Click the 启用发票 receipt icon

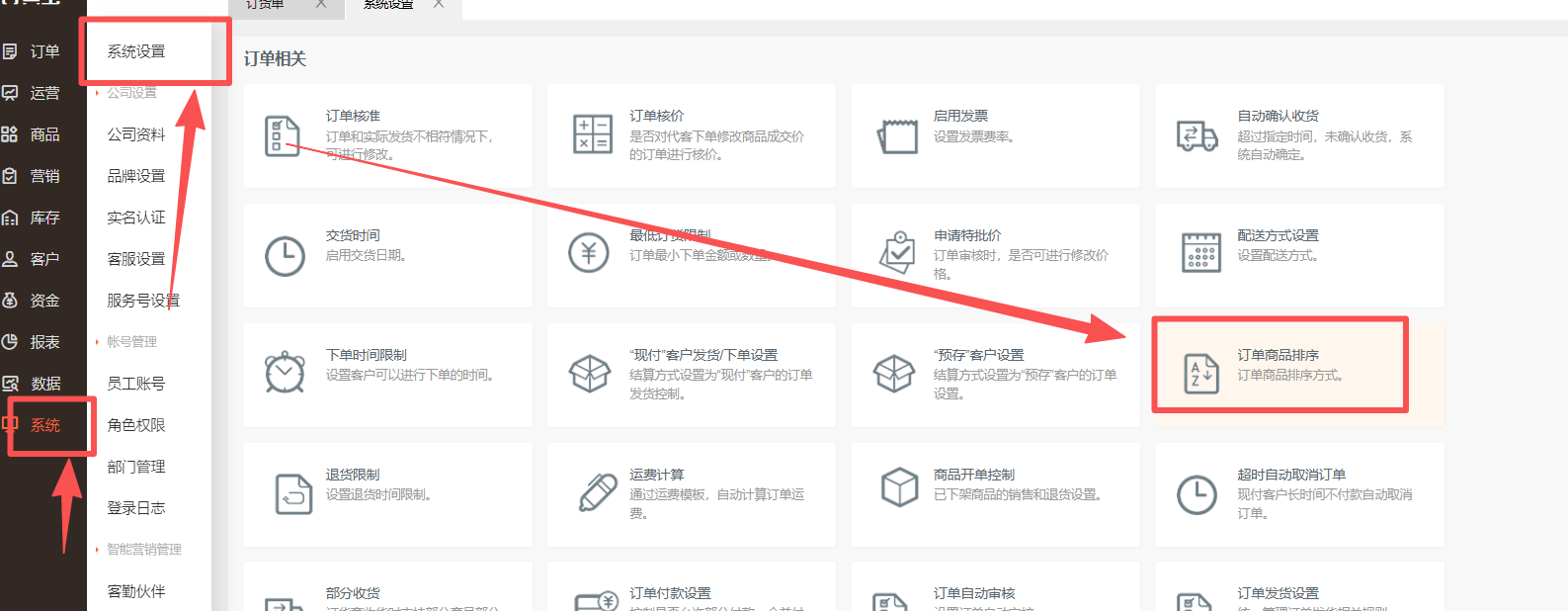pos(897,135)
